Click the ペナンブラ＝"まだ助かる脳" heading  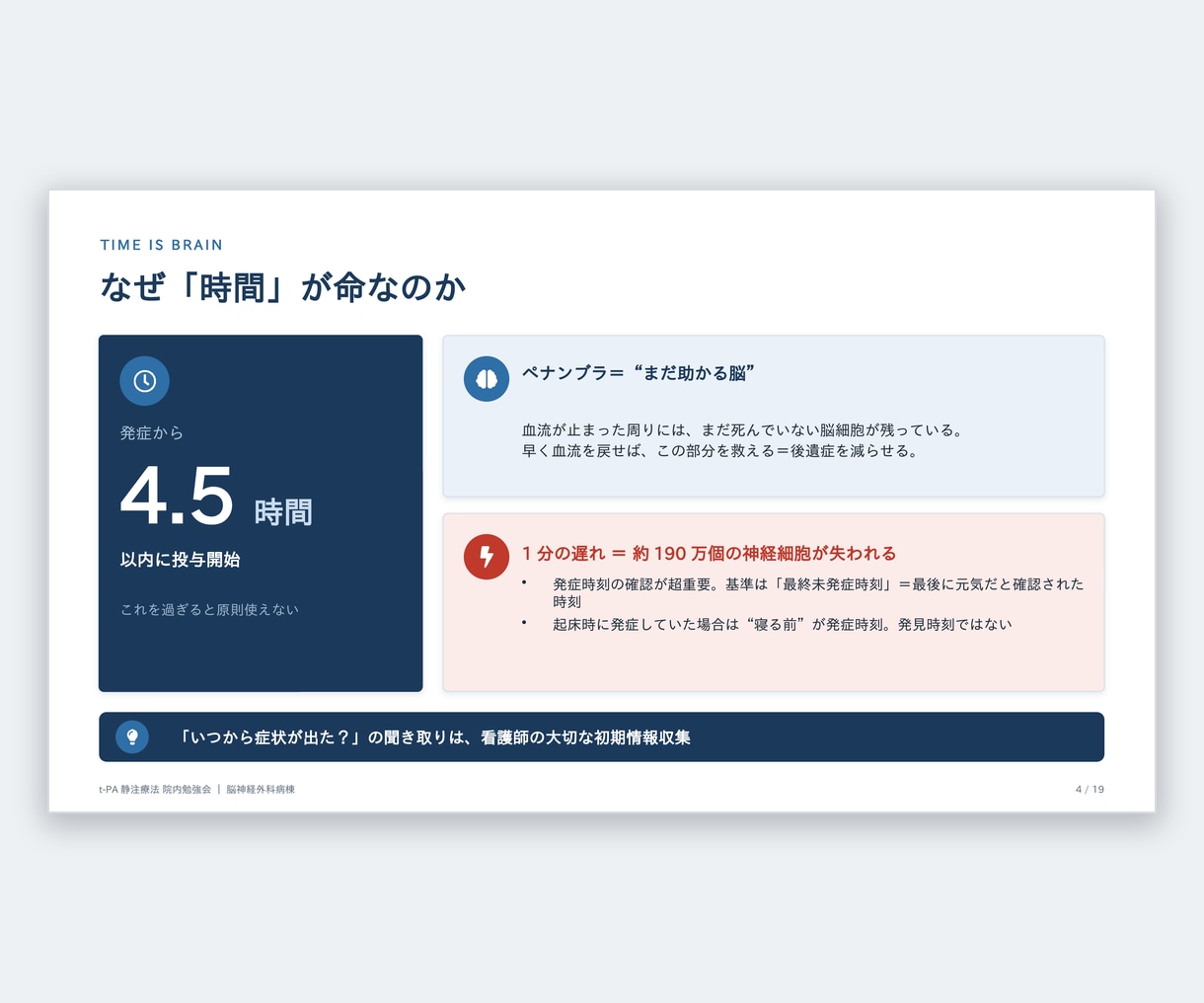pyautogui.click(x=639, y=373)
